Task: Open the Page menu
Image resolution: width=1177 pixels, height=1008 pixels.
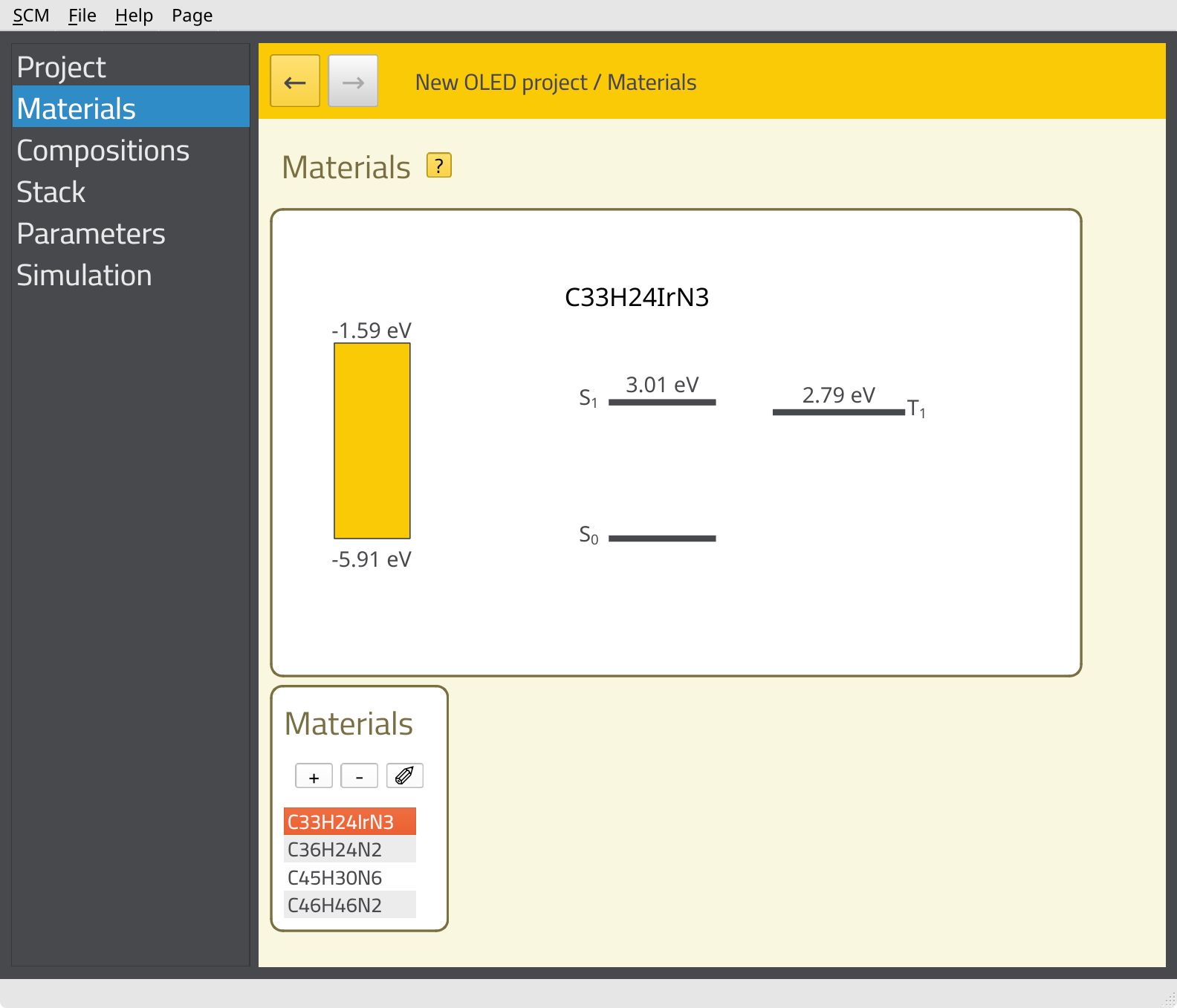Action: (192, 16)
